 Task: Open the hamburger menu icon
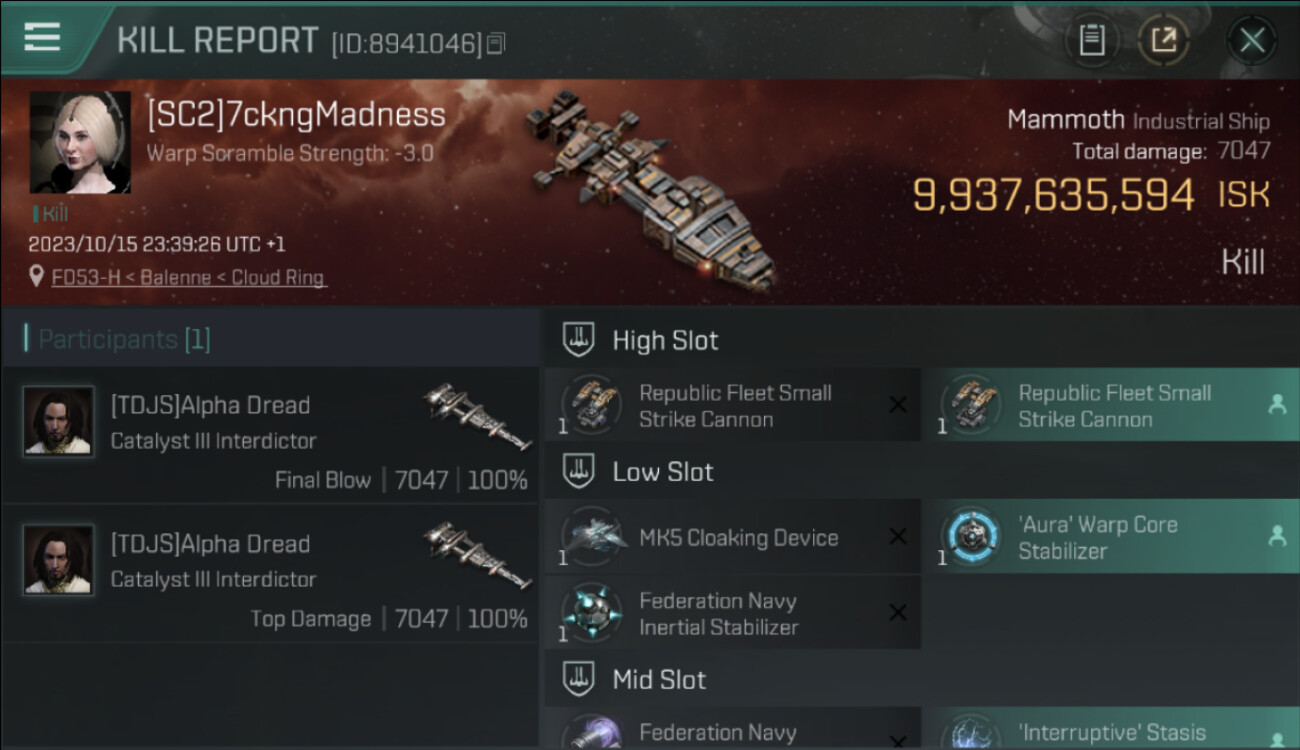point(42,37)
